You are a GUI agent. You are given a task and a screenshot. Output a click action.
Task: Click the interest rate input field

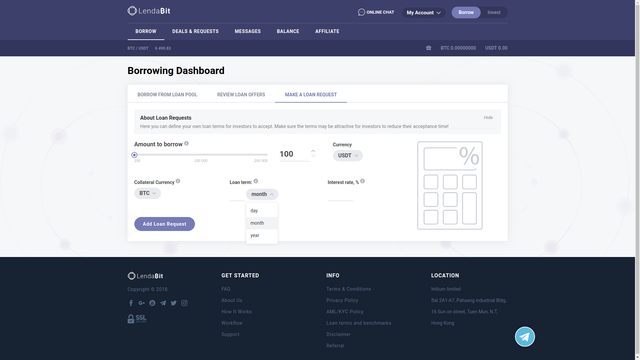coord(340,195)
